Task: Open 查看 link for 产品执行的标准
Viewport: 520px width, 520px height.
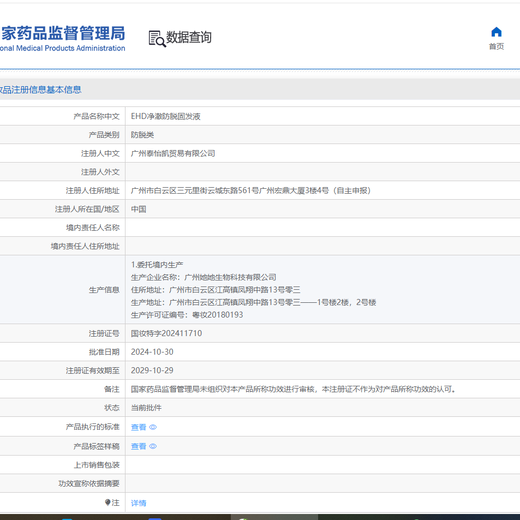Action: pos(139,427)
